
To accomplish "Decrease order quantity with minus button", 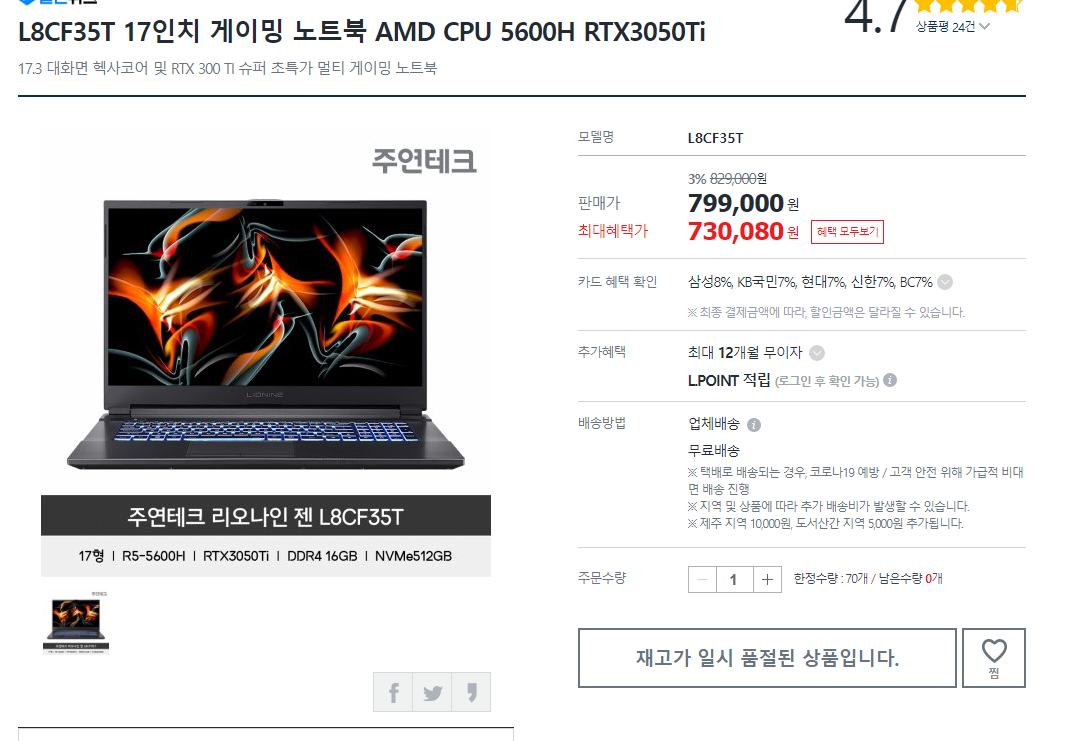I will coord(702,580).
